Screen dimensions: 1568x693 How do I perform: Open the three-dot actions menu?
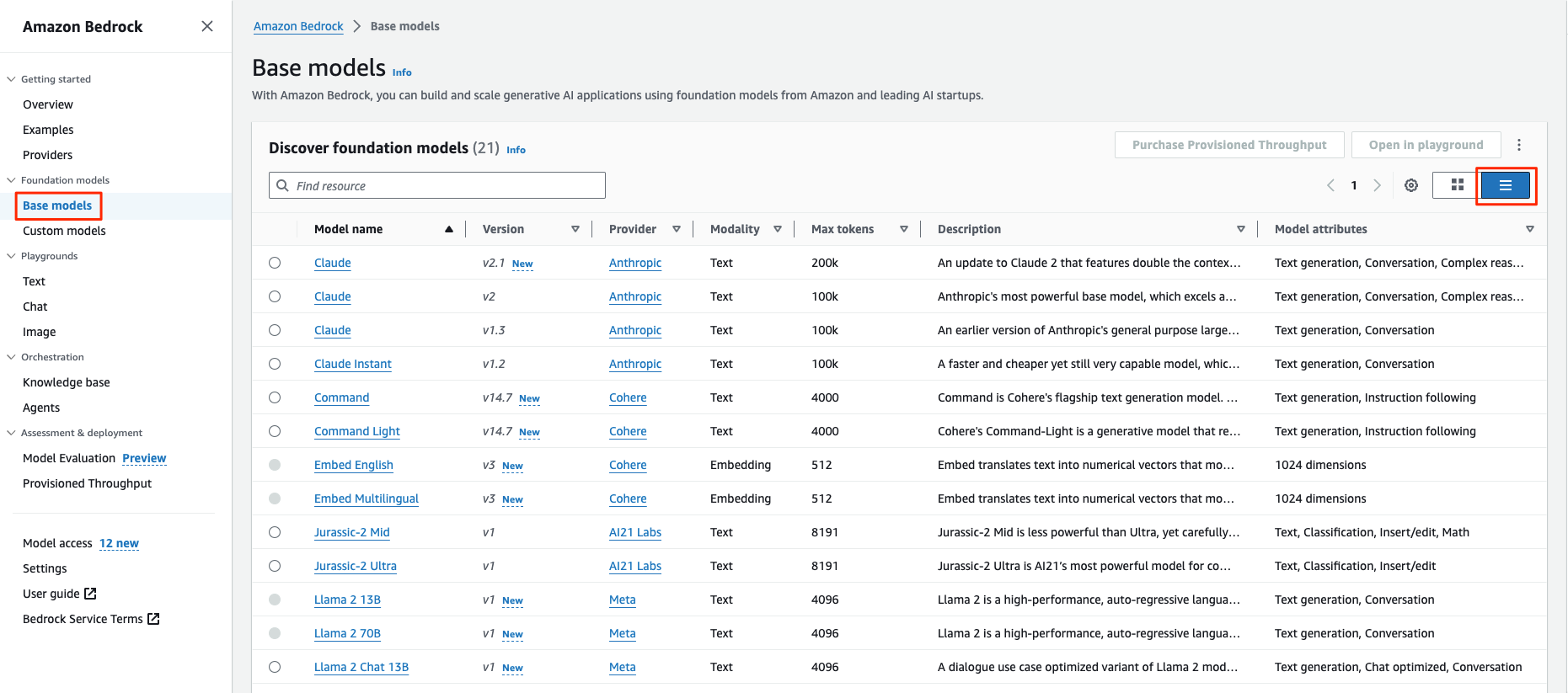point(1519,145)
